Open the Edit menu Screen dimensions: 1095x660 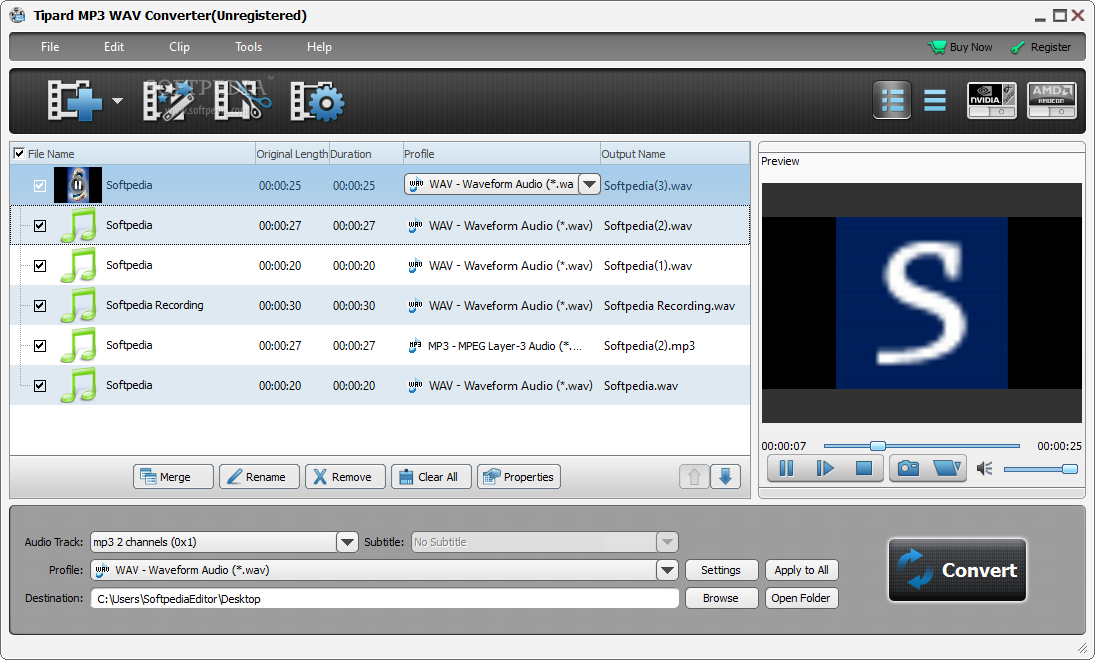(114, 47)
